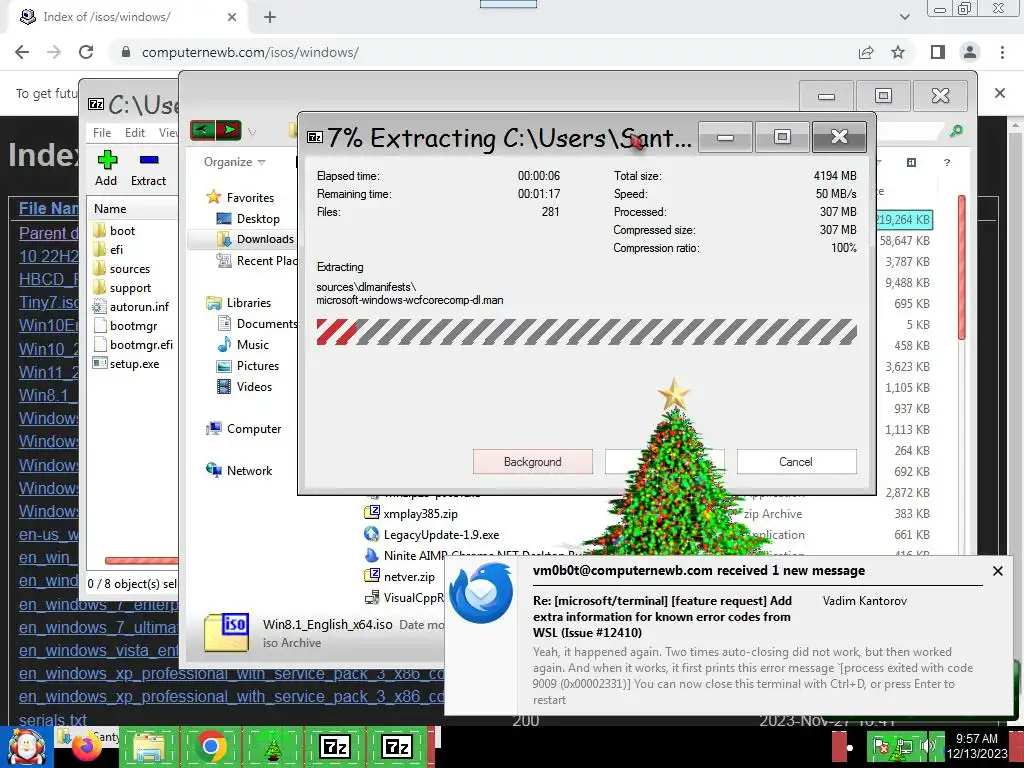Open Documents library in Explorer sidebar
Viewport: 1024px width, 768px height.
tap(266, 323)
